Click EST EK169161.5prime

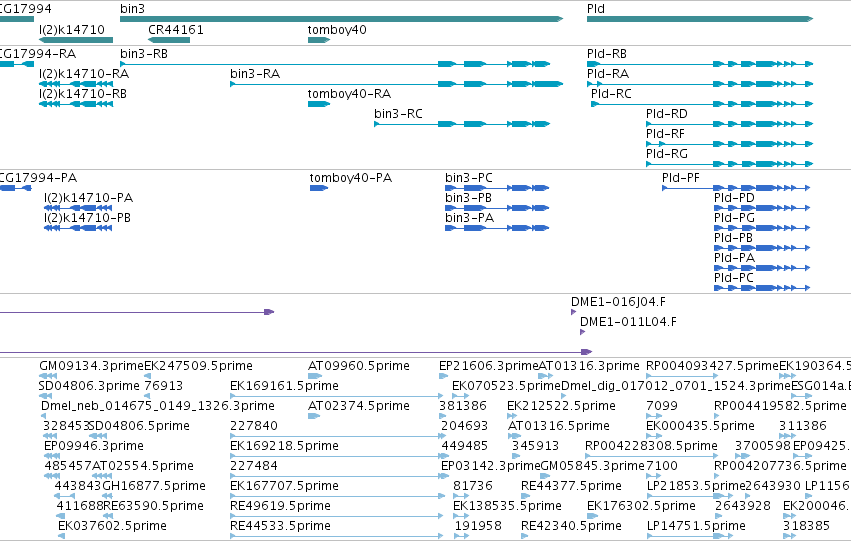coord(336,396)
